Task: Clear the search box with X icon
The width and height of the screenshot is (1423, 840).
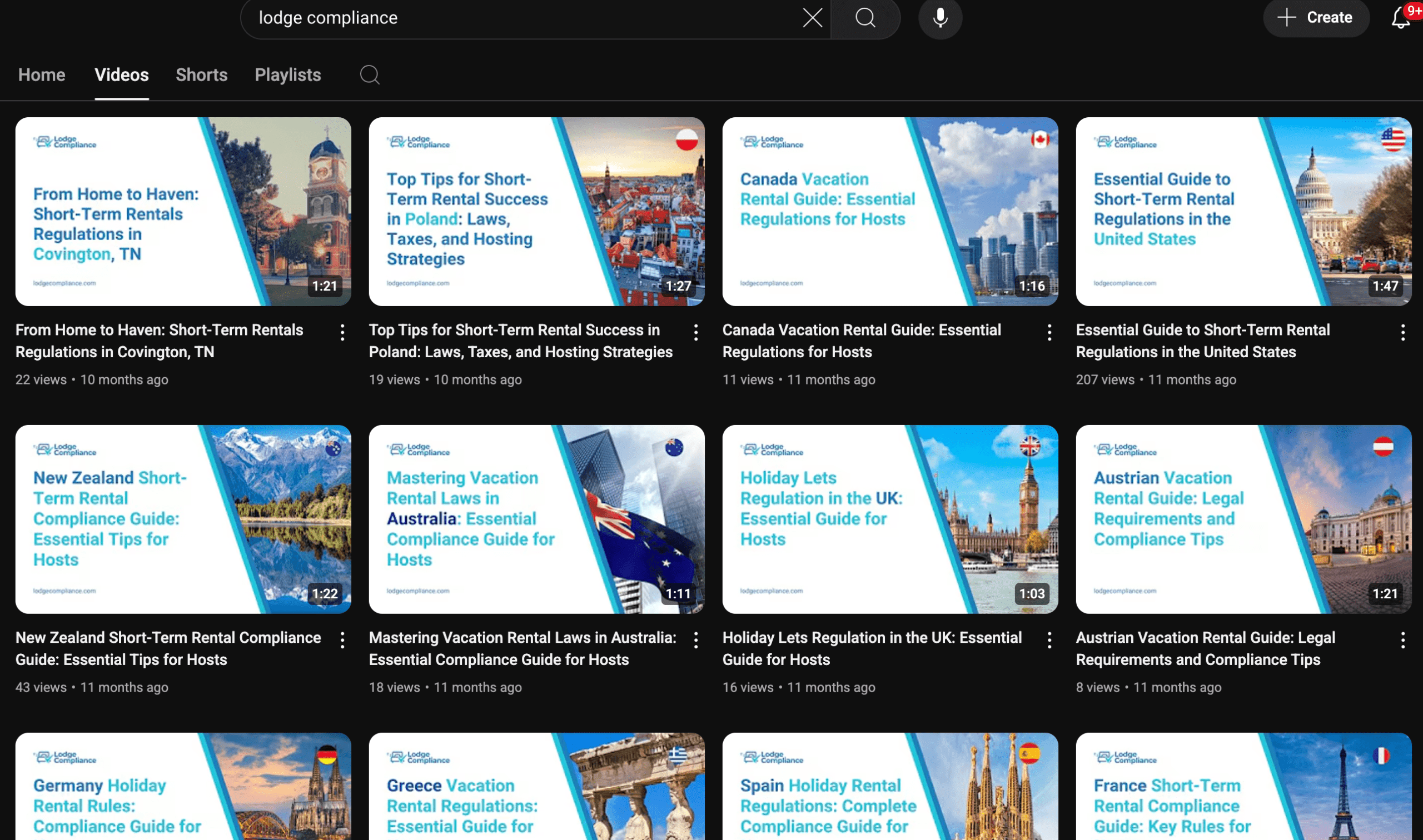Action: coord(812,18)
